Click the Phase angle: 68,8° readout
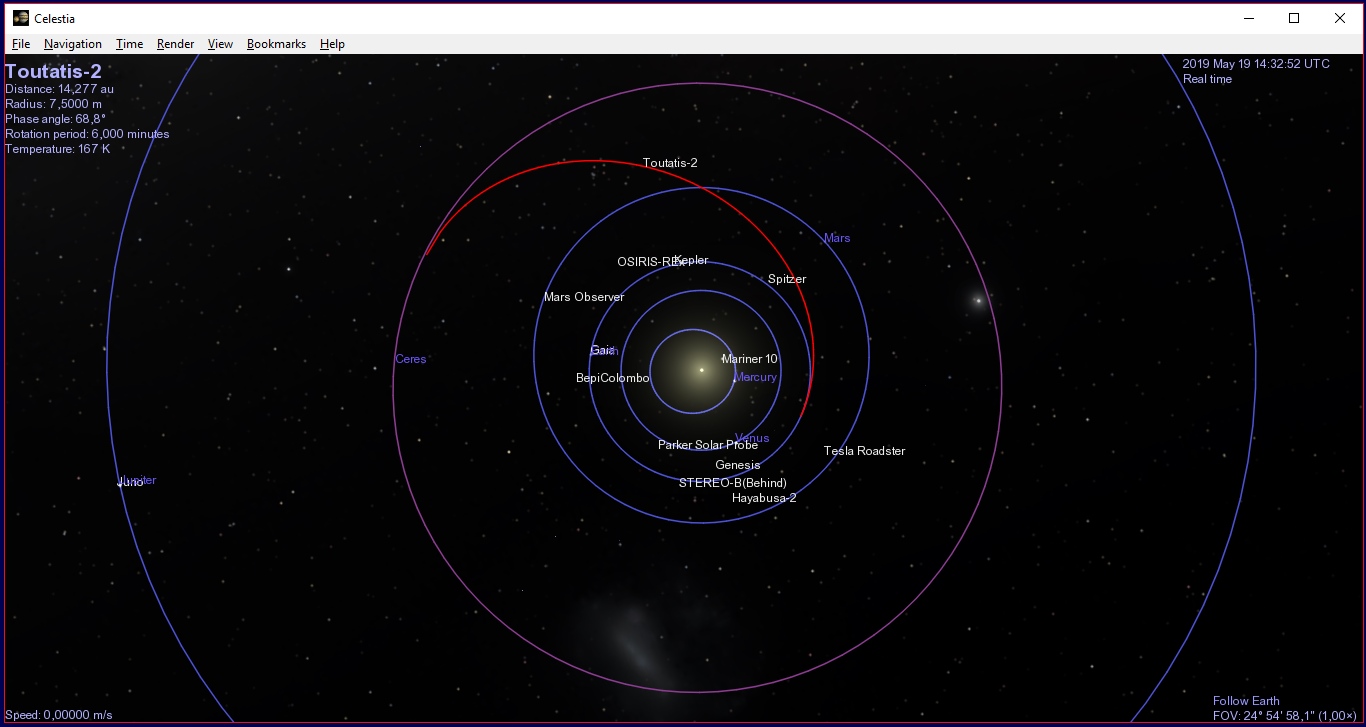The height and width of the screenshot is (727, 1366). (x=55, y=119)
